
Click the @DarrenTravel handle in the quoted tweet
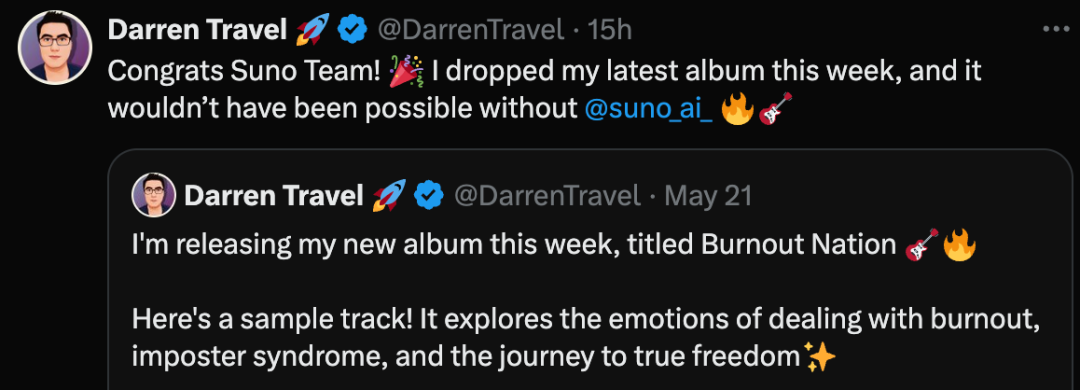[547, 197]
